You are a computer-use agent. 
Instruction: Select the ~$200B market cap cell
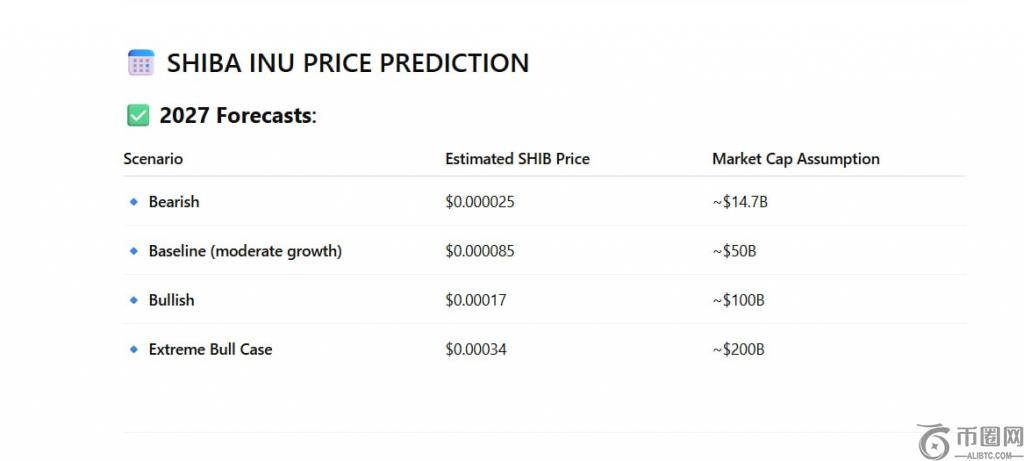(x=738, y=350)
